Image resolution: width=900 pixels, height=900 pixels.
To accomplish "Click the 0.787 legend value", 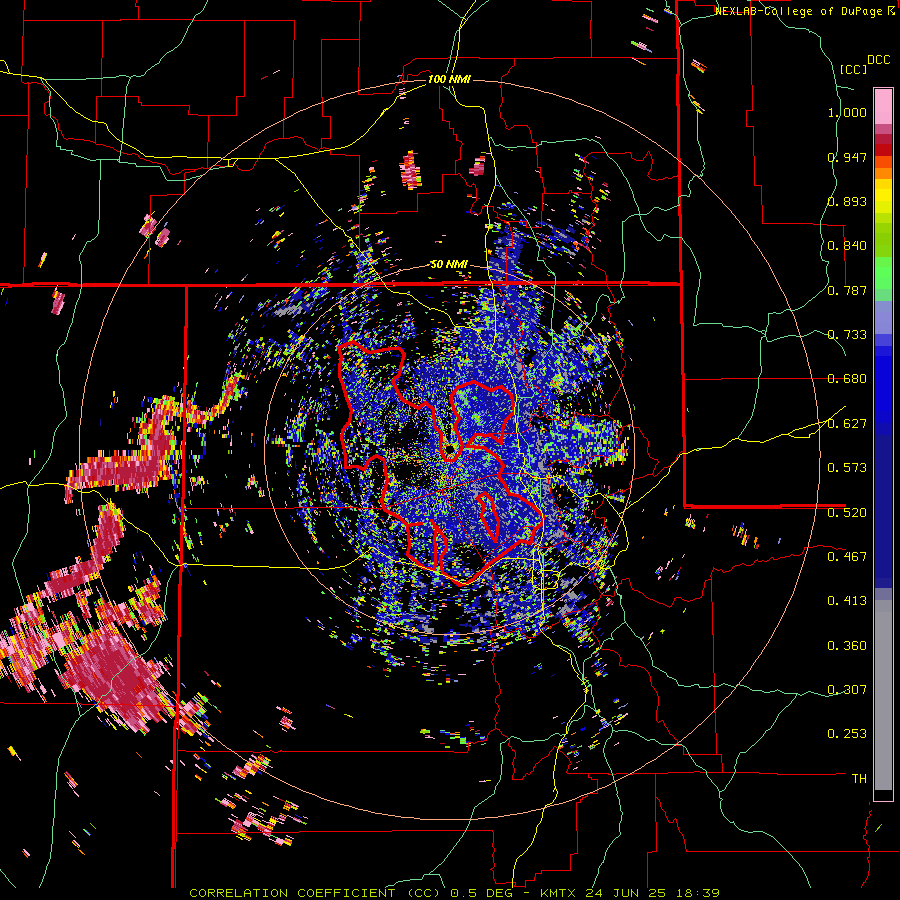I will tap(847, 290).
